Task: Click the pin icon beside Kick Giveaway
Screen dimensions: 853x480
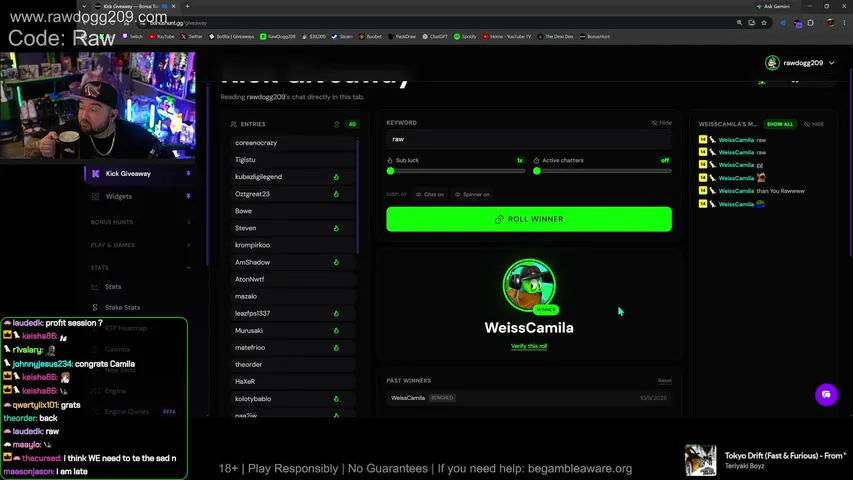Action: pos(188,174)
